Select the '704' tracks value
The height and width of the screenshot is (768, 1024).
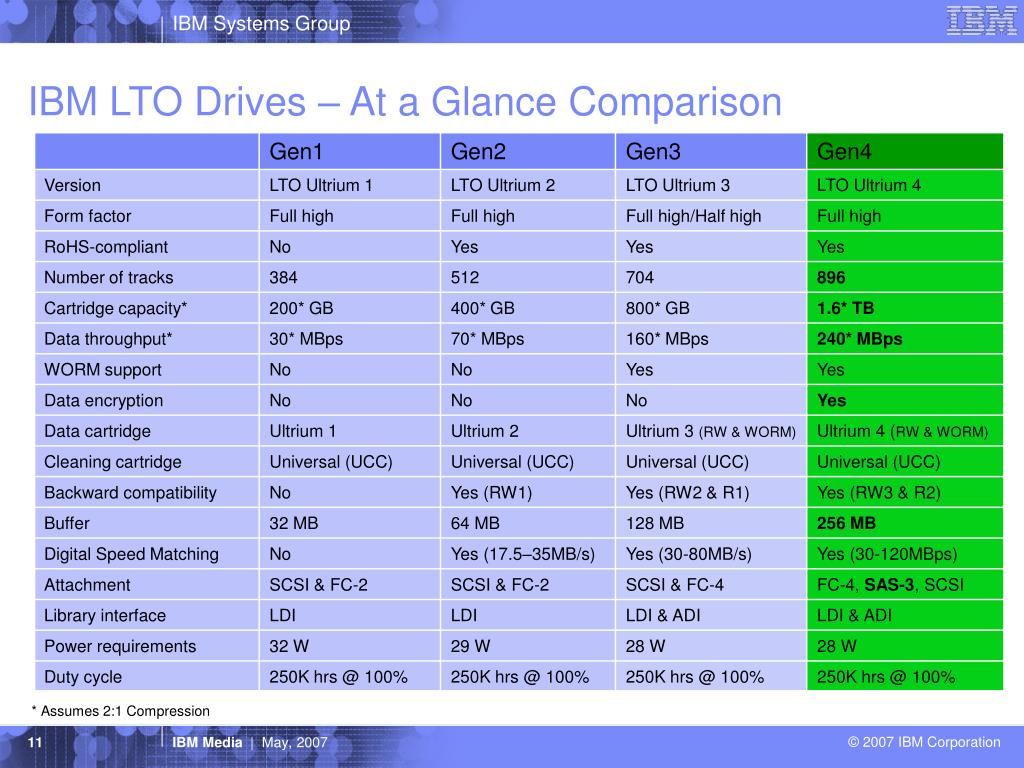click(x=640, y=278)
